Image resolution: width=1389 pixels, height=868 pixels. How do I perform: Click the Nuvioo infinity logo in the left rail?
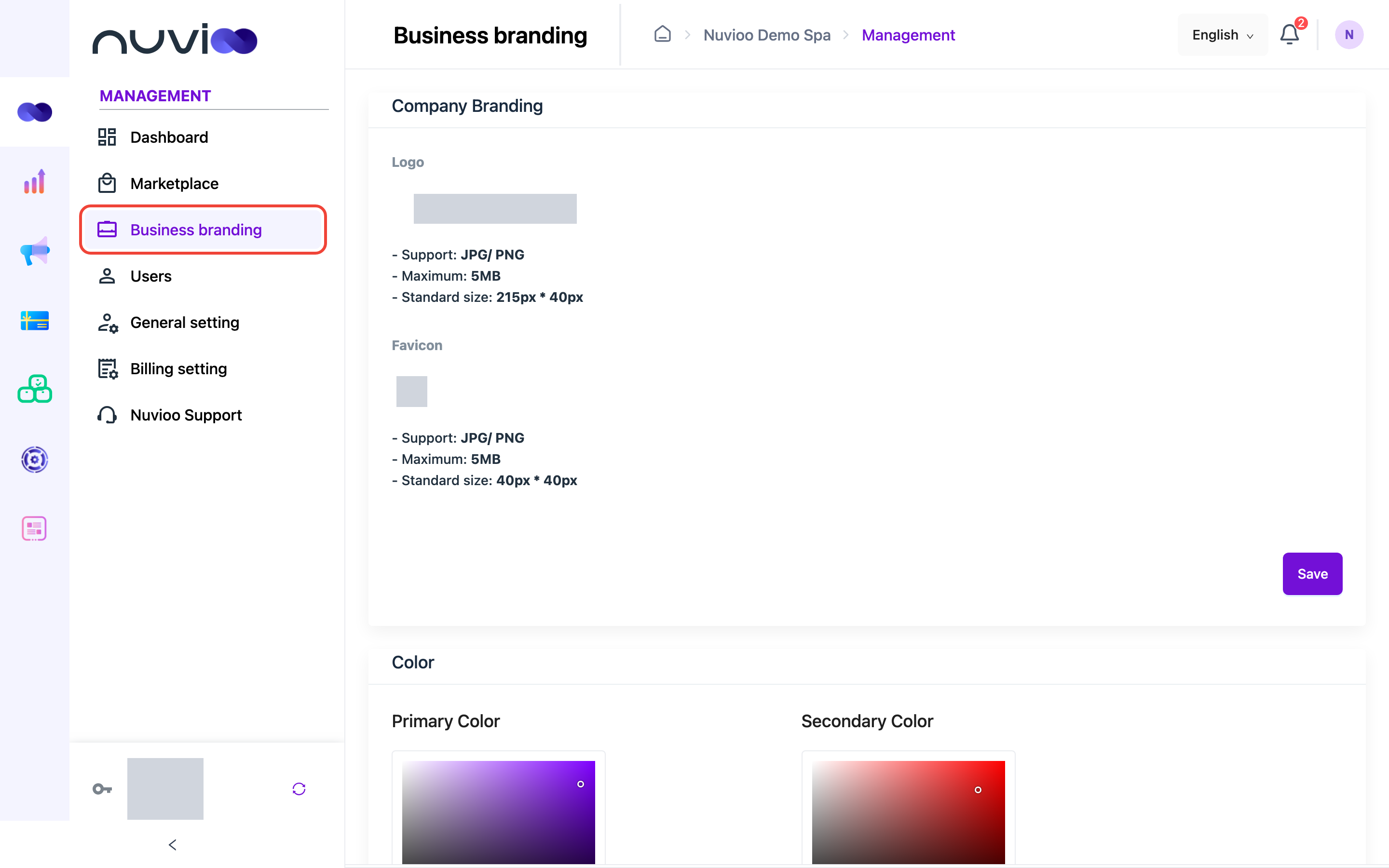click(x=34, y=112)
